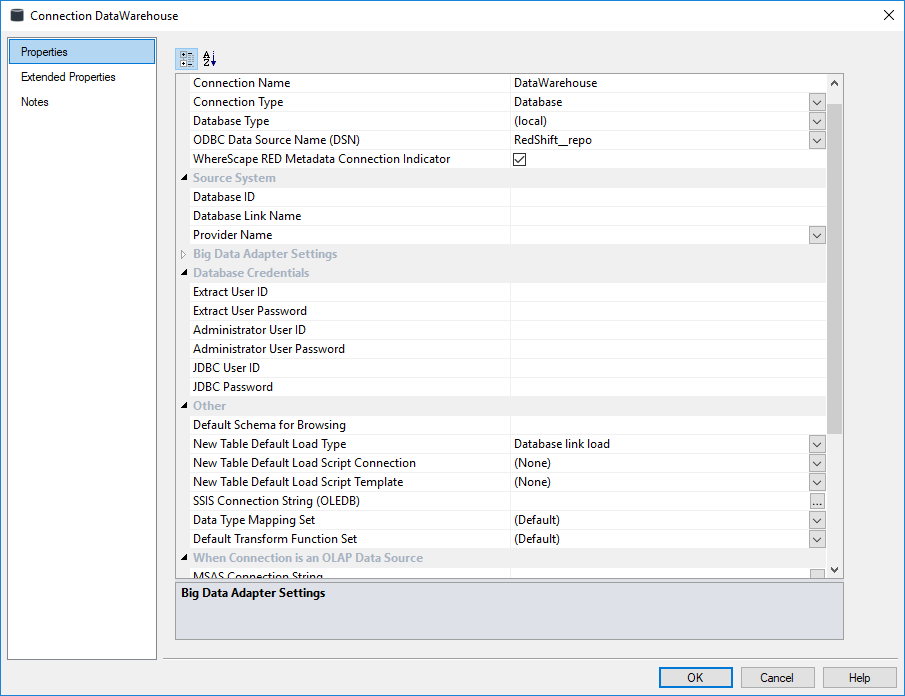Collapse When Connection is an OLAP Data Source
Viewport: 905px width, 696px height.
(184, 557)
